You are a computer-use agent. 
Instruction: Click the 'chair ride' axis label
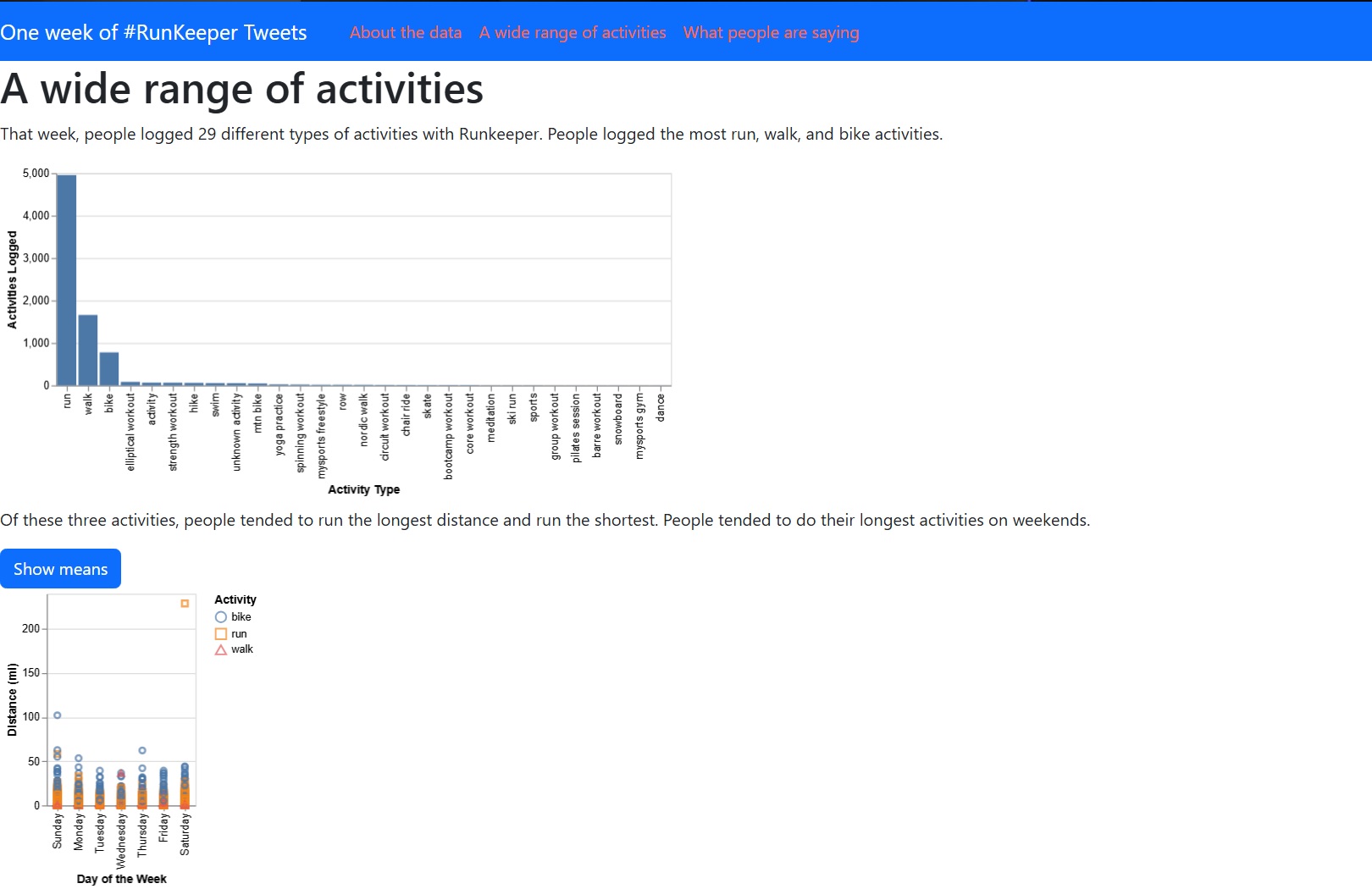[x=406, y=415]
